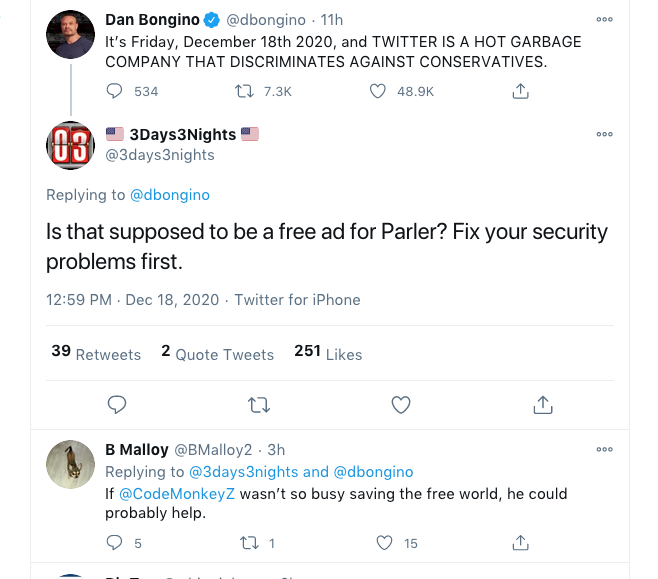
Task: Reply to B Malloy's tweet
Action: 115,543
